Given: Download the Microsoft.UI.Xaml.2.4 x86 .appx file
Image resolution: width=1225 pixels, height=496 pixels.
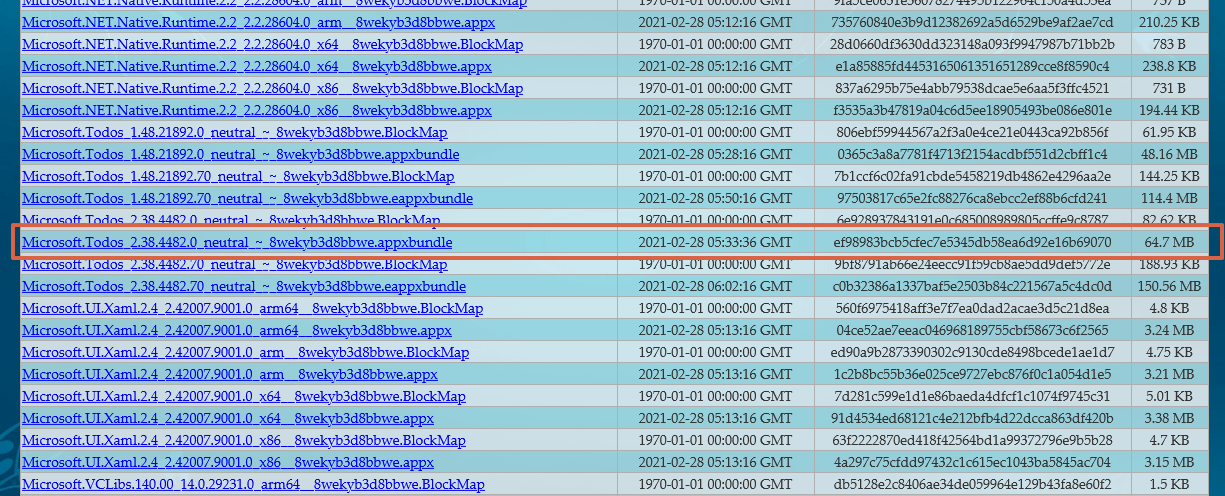Looking at the screenshot, I should (x=228, y=462).
